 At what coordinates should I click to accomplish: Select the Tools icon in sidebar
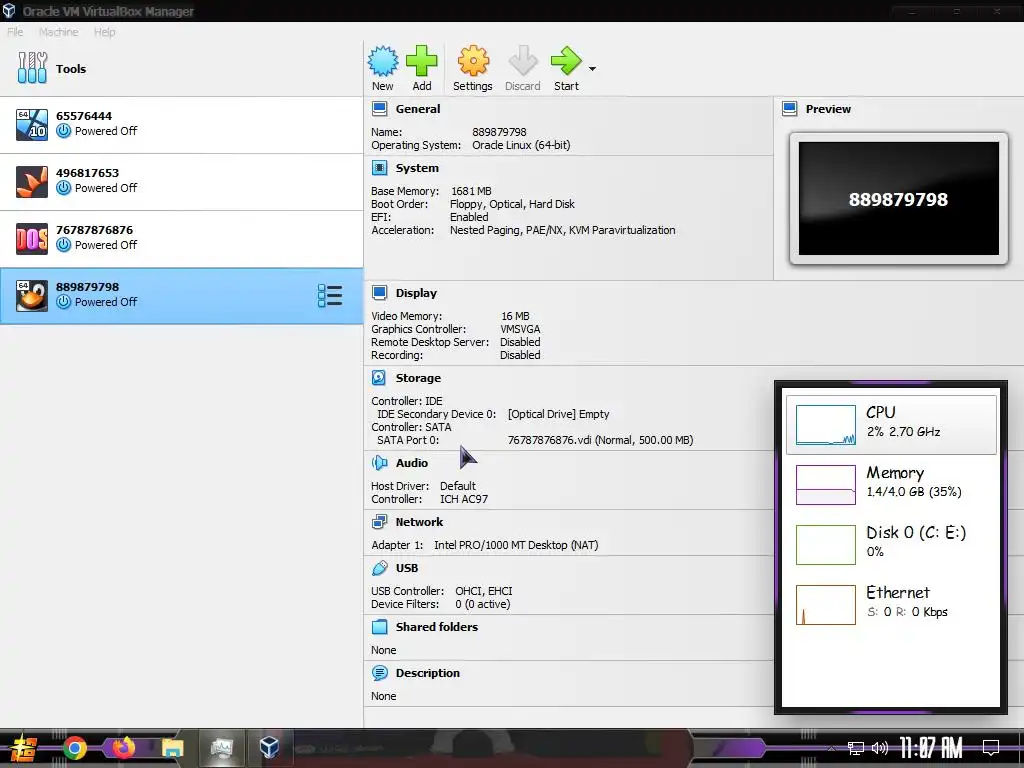pyautogui.click(x=32, y=68)
